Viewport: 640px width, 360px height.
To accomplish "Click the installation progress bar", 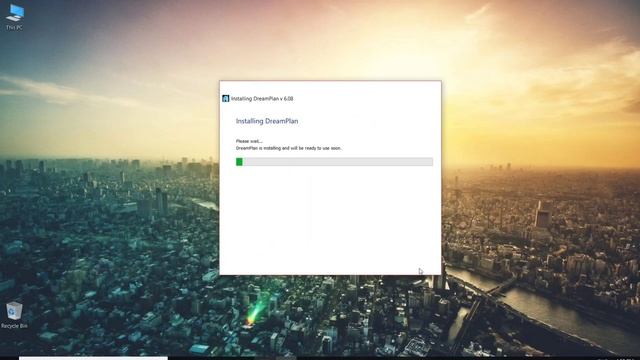I will tap(334, 162).
